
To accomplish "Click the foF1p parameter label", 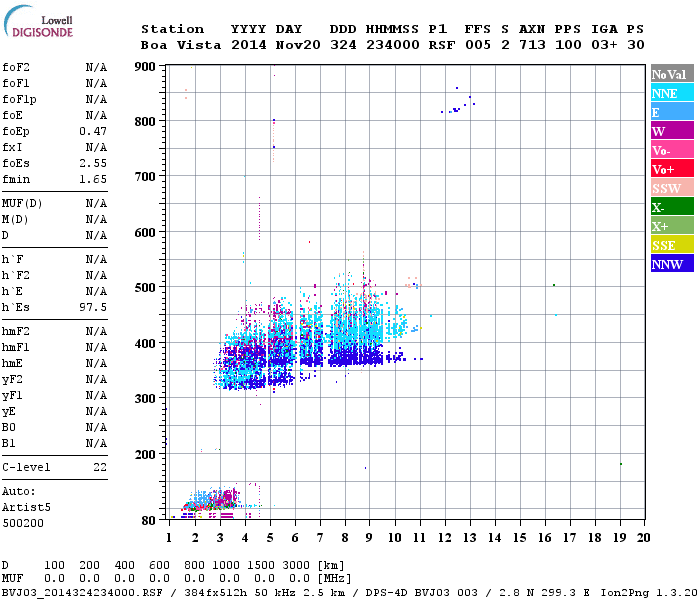I will [19, 100].
